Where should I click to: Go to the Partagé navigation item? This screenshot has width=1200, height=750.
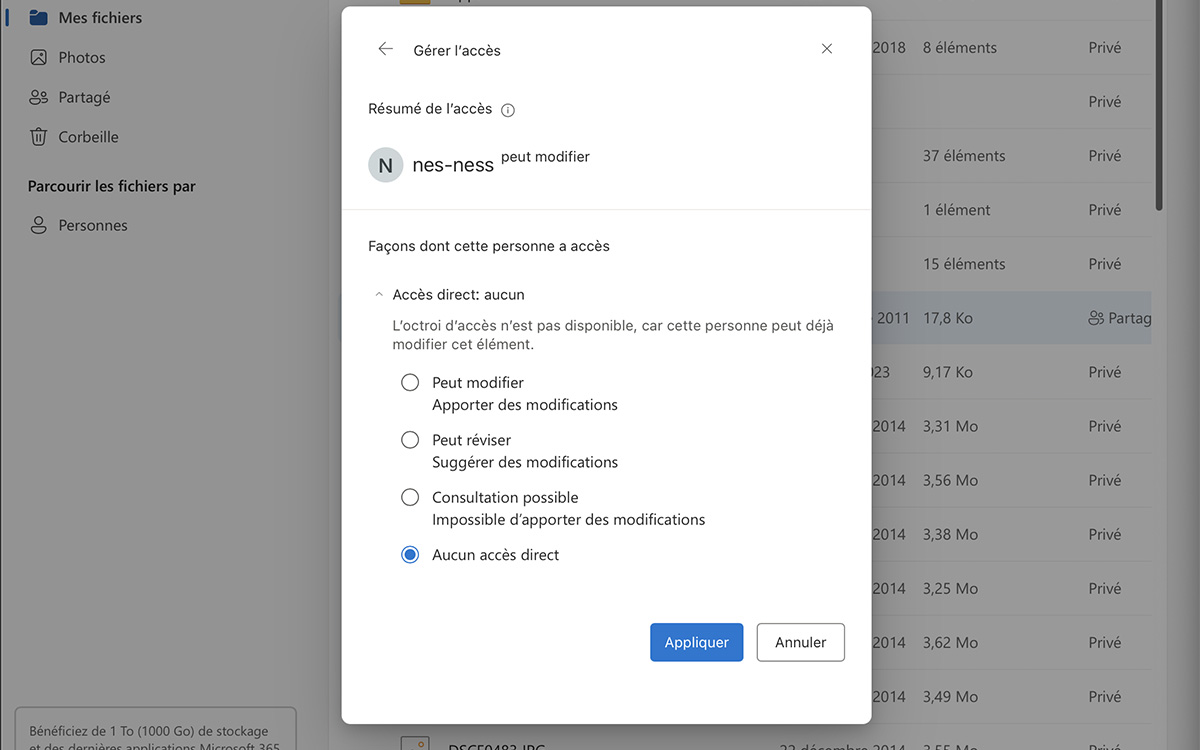84,97
